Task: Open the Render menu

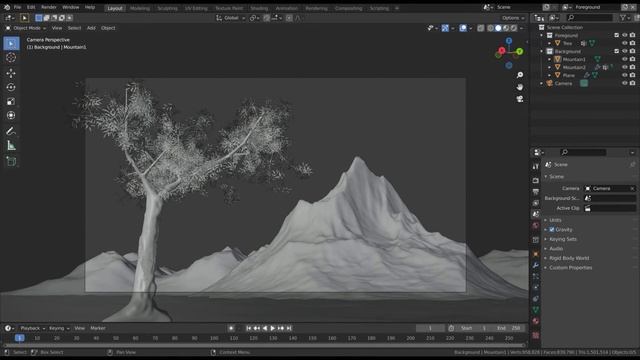Action: [x=49, y=7]
